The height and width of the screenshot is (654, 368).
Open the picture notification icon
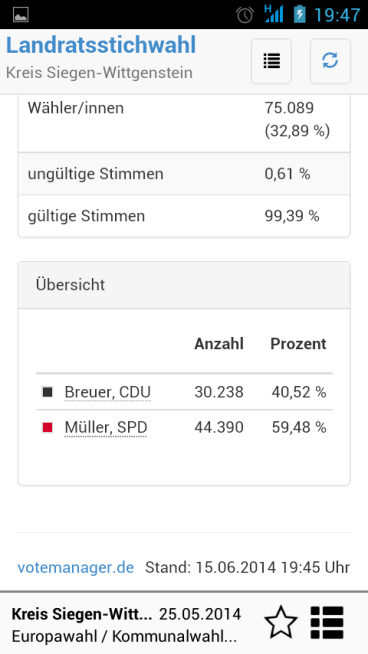(20, 15)
